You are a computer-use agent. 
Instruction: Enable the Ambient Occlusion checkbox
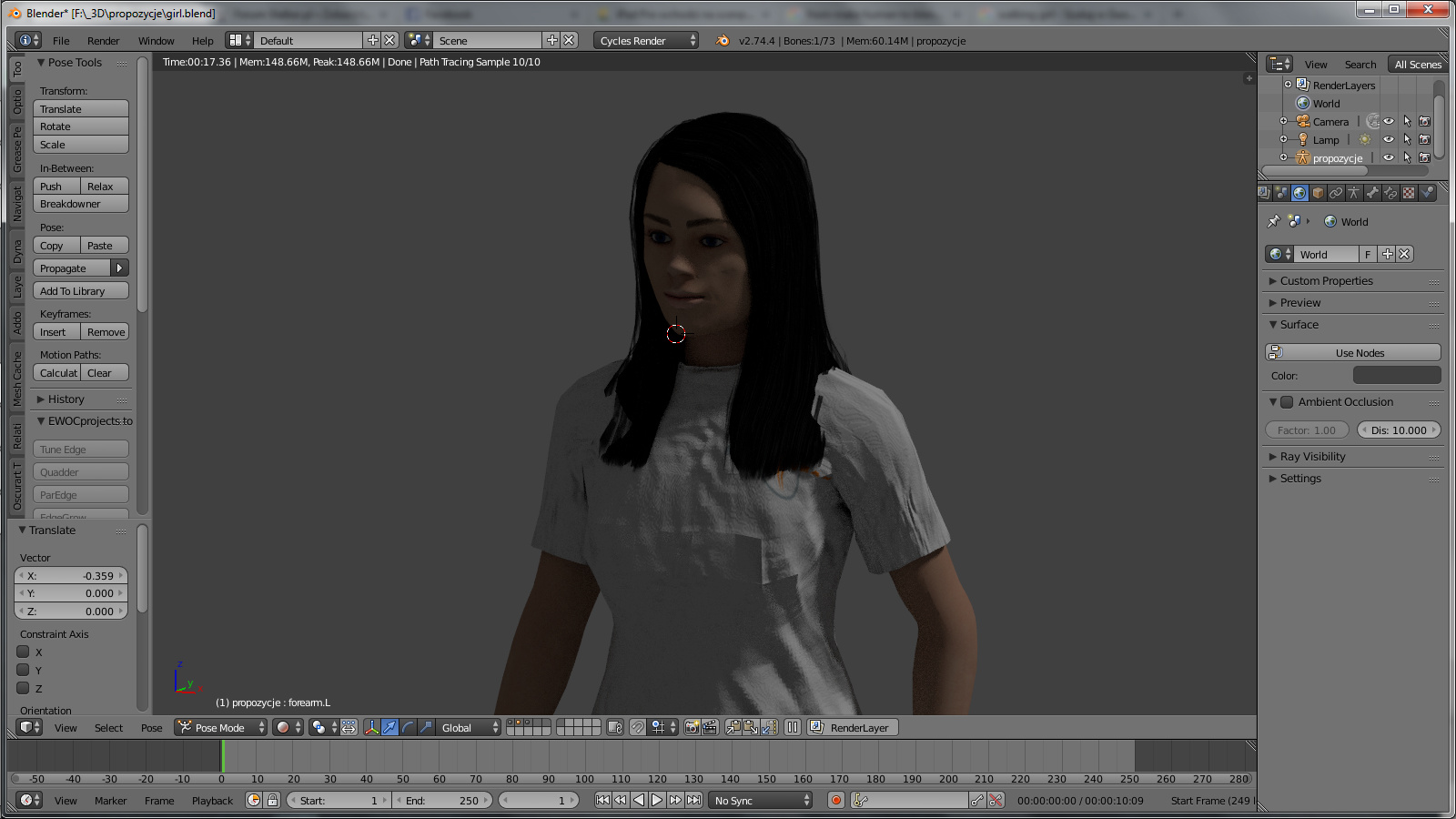tap(1287, 402)
